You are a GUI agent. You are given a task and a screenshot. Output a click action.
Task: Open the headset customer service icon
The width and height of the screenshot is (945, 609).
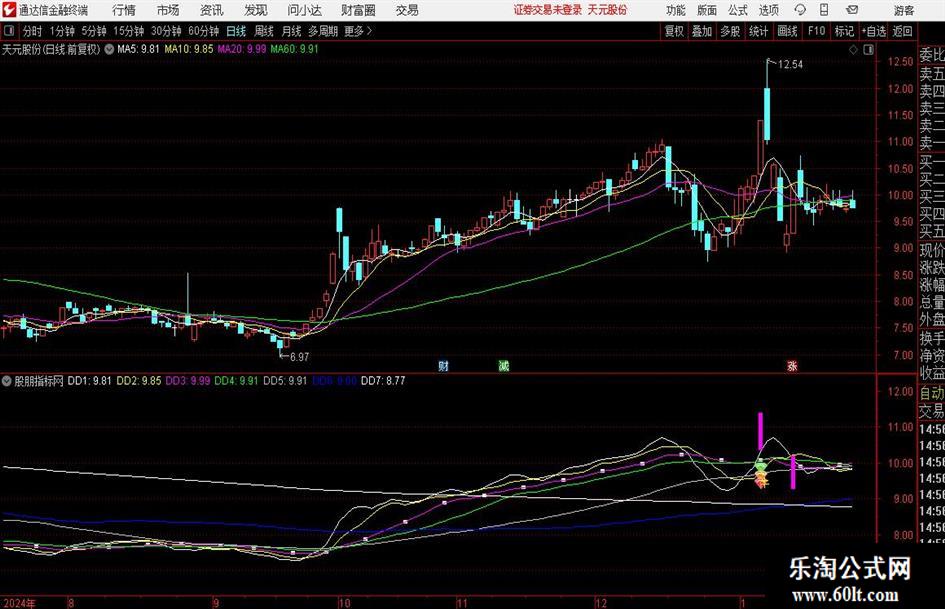[x=799, y=10]
